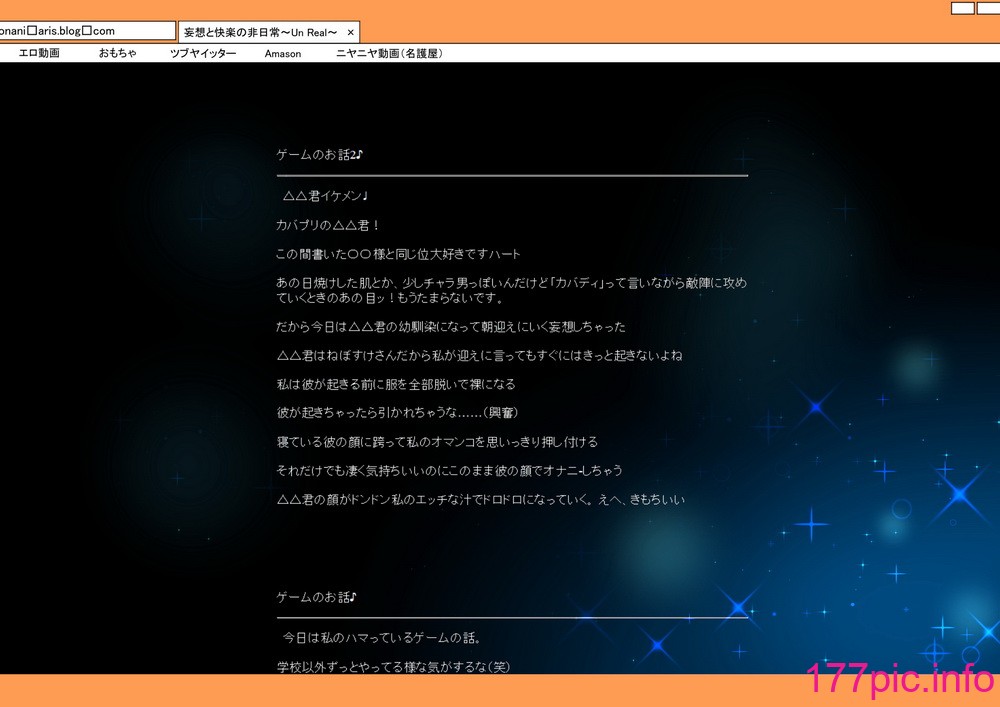The width and height of the screenshot is (1000, 707).
Task: Click the line starting 学校以外ずっとやってる
Action: tap(393, 667)
